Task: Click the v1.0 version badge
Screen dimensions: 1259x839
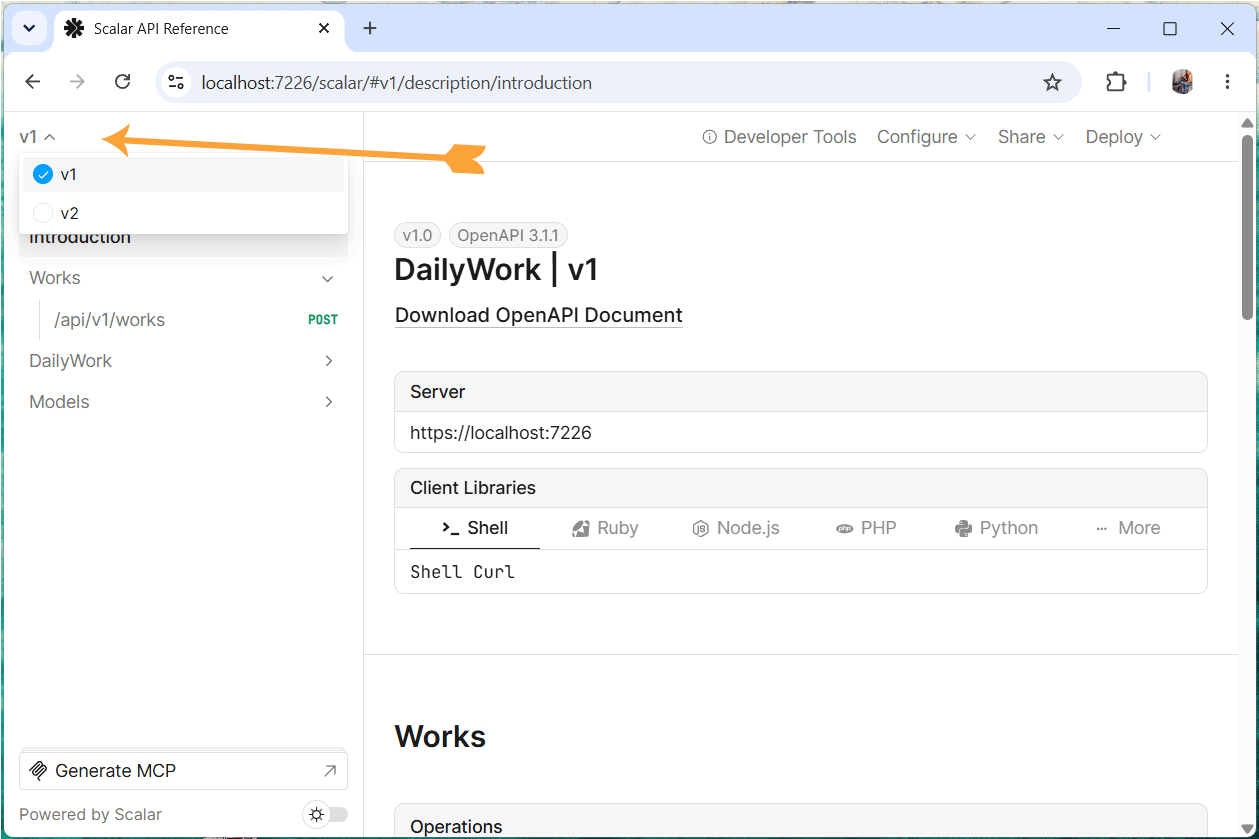Action: [x=417, y=236]
